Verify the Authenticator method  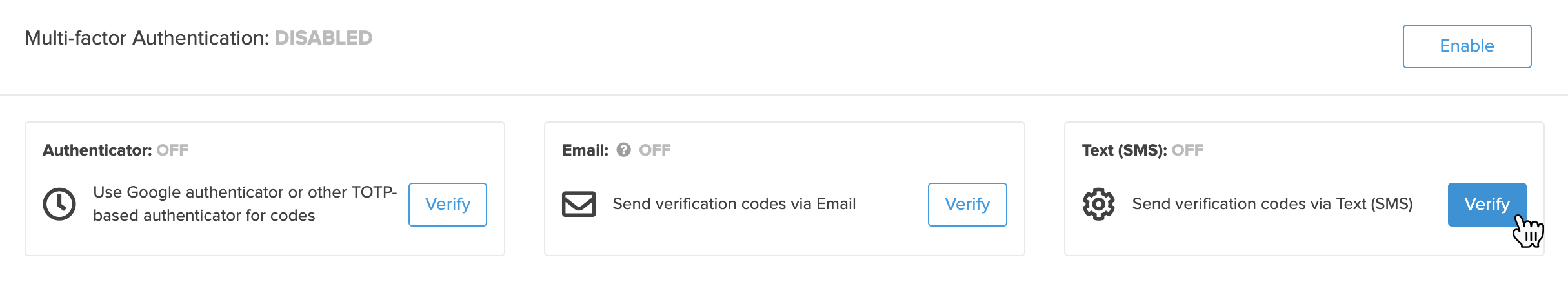pyautogui.click(x=448, y=205)
